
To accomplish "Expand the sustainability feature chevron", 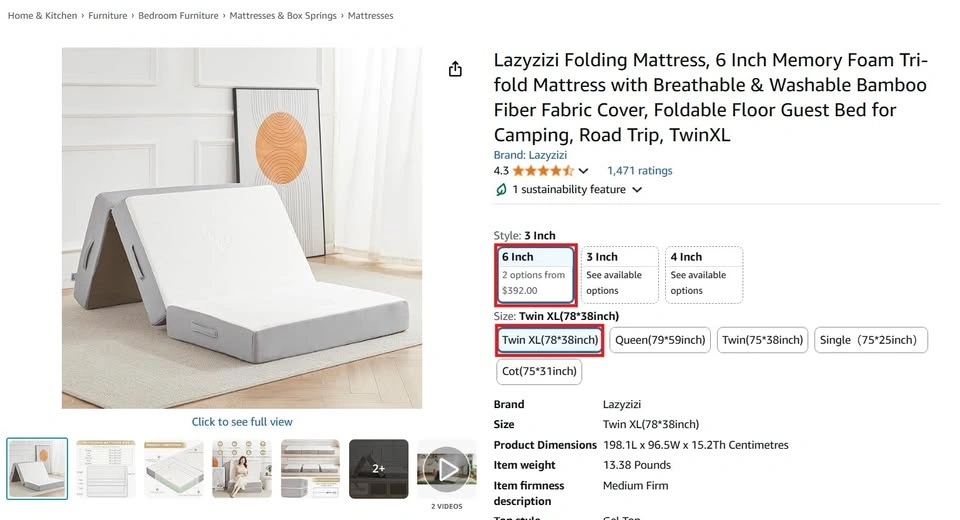I will (x=637, y=190).
